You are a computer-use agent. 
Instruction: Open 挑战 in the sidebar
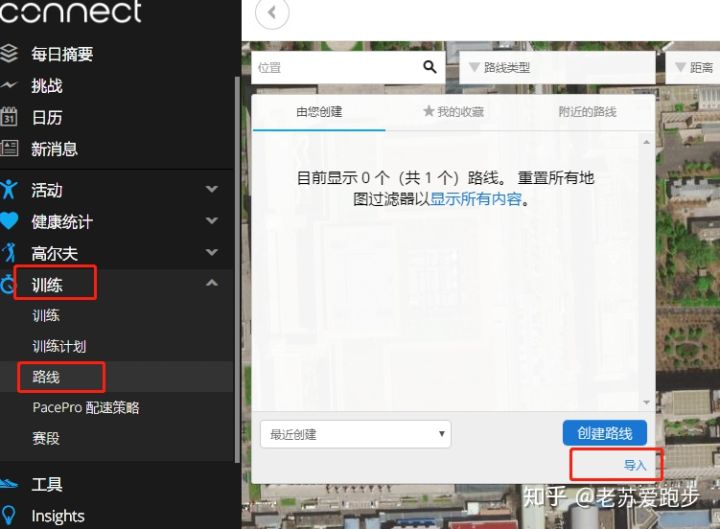pyautogui.click(x=47, y=86)
